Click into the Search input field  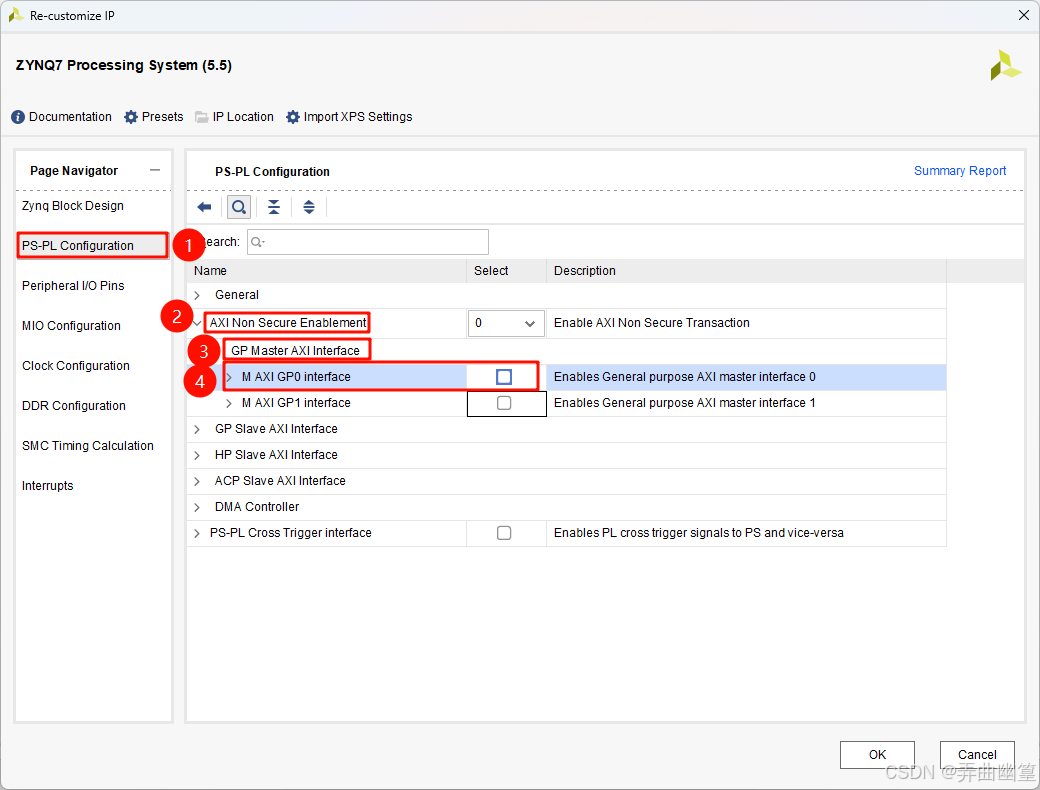point(368,242)
